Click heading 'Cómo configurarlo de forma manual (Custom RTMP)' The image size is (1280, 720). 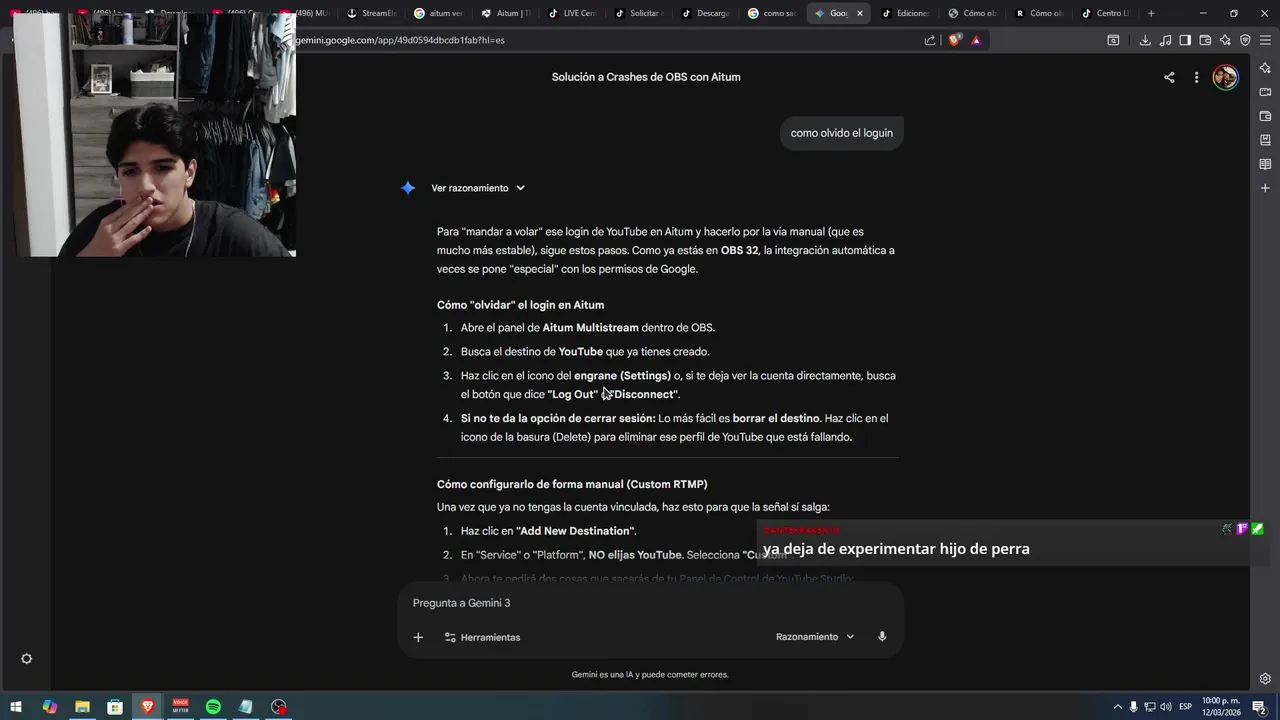(x=572, y=484)
